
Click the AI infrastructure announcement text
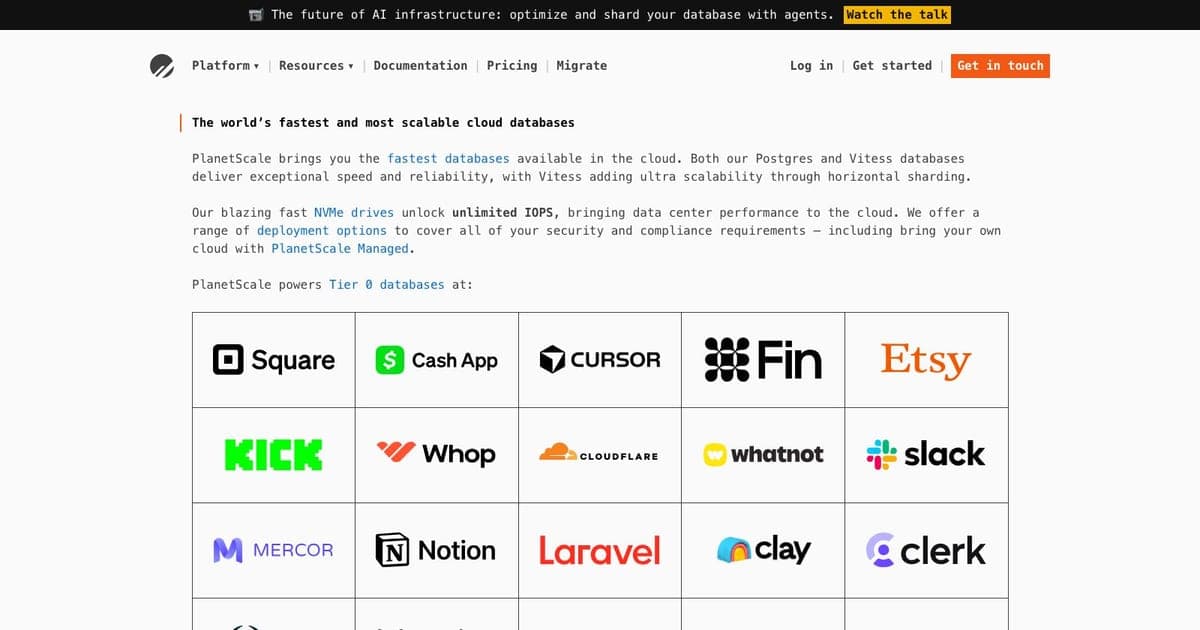552,15
